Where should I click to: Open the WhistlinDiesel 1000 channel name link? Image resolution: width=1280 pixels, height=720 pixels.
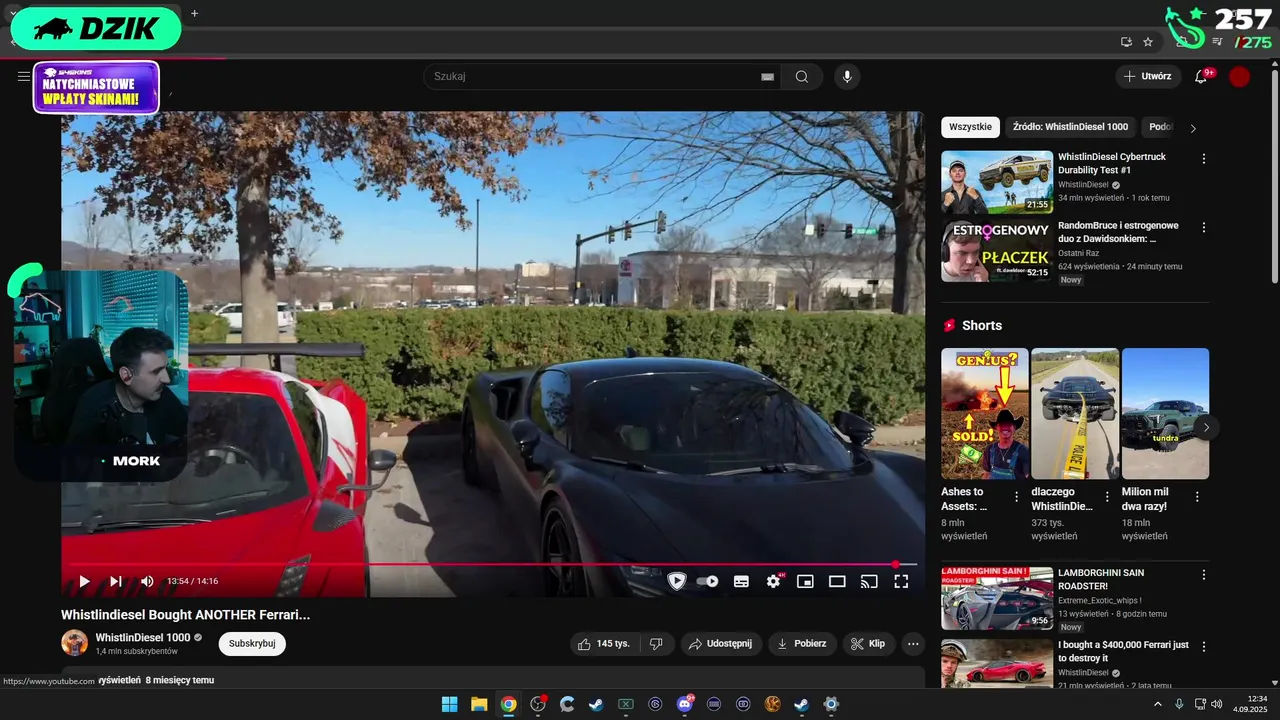pyautogui.click(x=142, y=638)
